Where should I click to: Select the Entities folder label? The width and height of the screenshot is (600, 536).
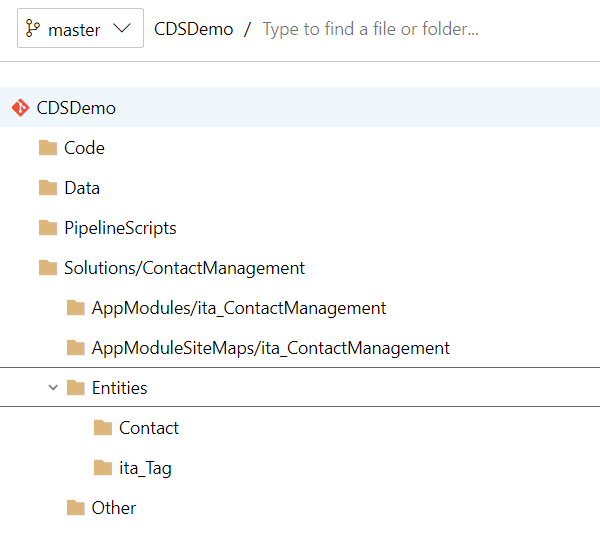click(119, 388)
